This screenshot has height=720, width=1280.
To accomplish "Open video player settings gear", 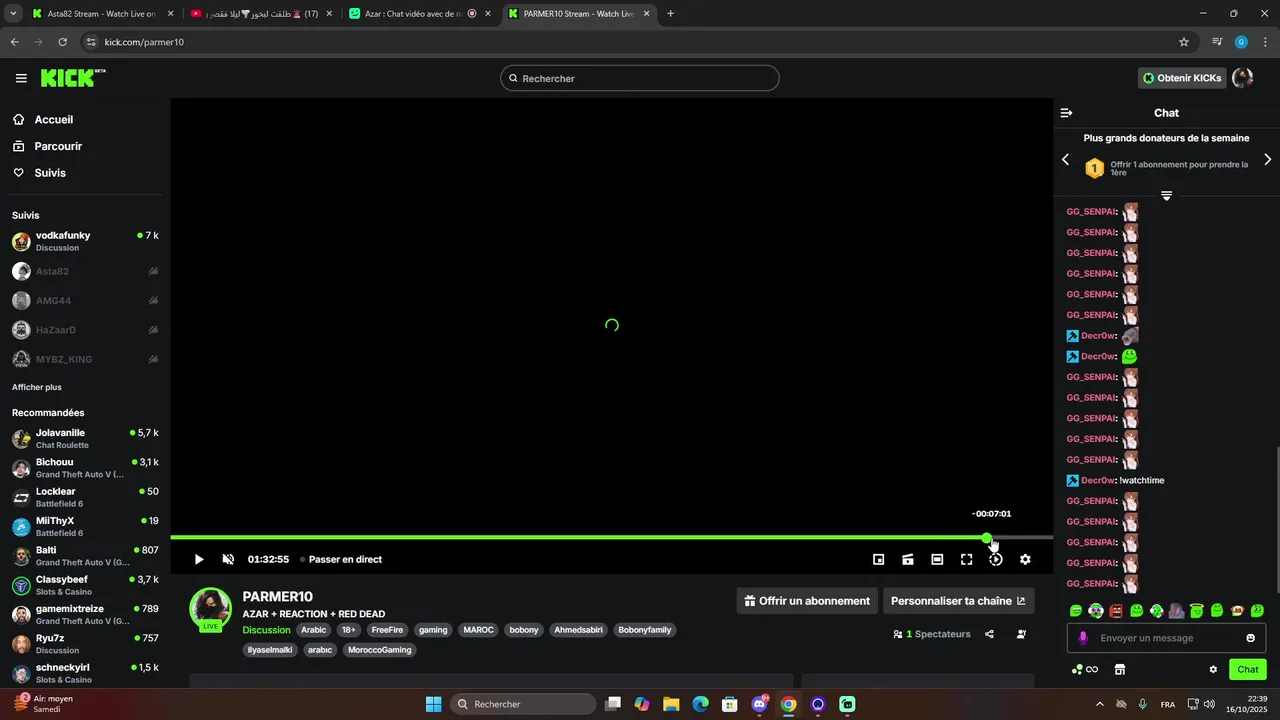I will pyautogui.click(x=1025, y=560).
